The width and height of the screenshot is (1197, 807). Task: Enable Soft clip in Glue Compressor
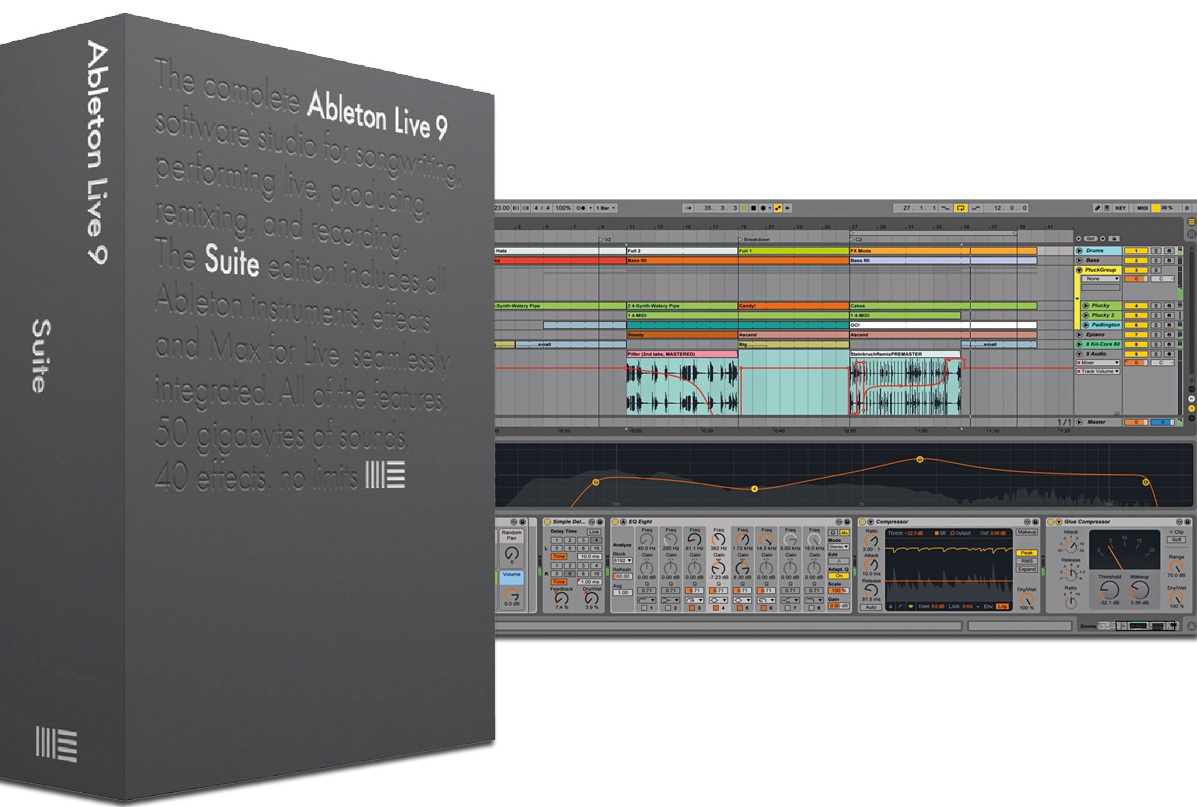point(1176,540)
